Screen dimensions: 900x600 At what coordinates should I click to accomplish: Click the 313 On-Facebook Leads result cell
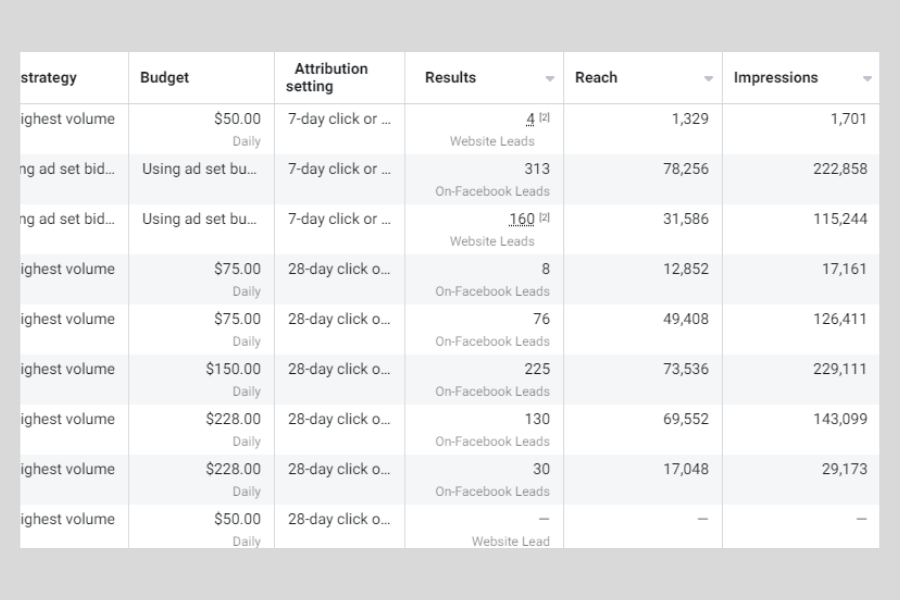point(537,169)
